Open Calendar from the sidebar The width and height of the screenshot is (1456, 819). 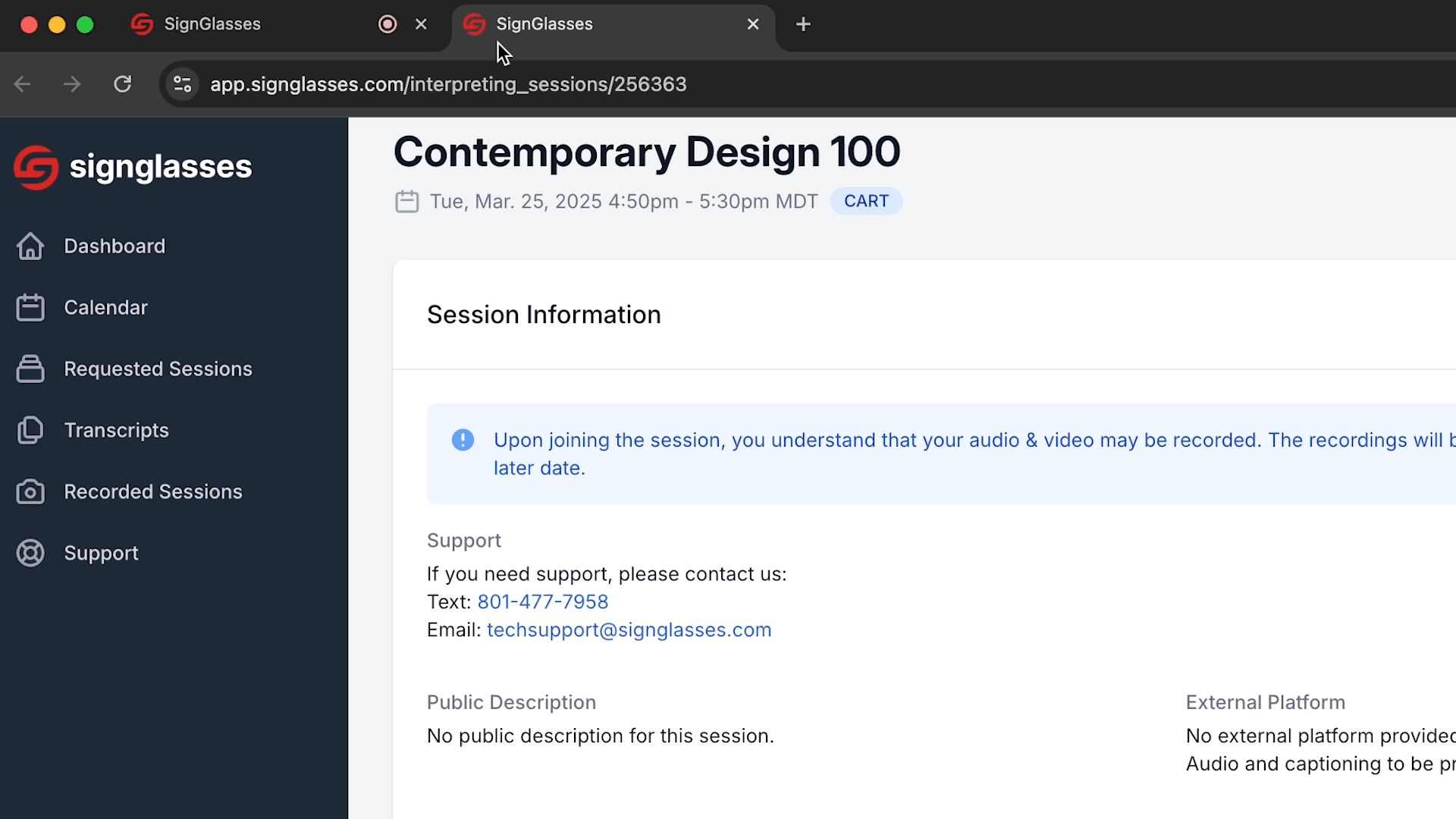(x=105, y=307)
